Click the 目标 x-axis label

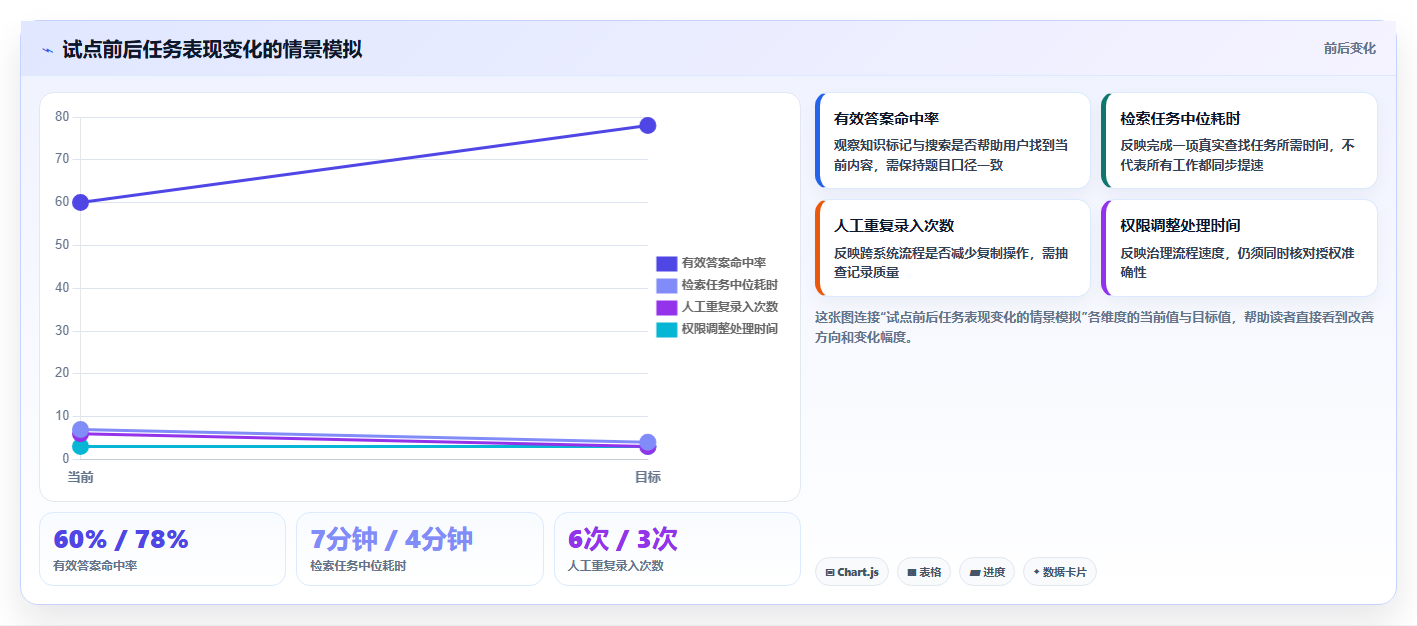(x=647, y=477)
